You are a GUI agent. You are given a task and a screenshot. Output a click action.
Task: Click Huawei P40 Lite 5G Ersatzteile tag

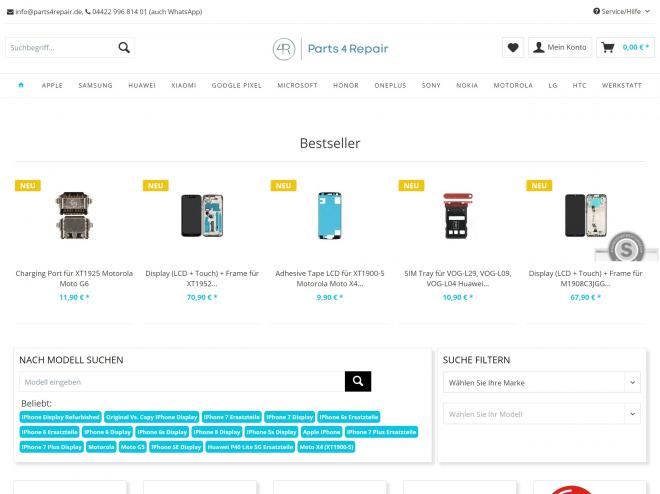coord(250,447)
